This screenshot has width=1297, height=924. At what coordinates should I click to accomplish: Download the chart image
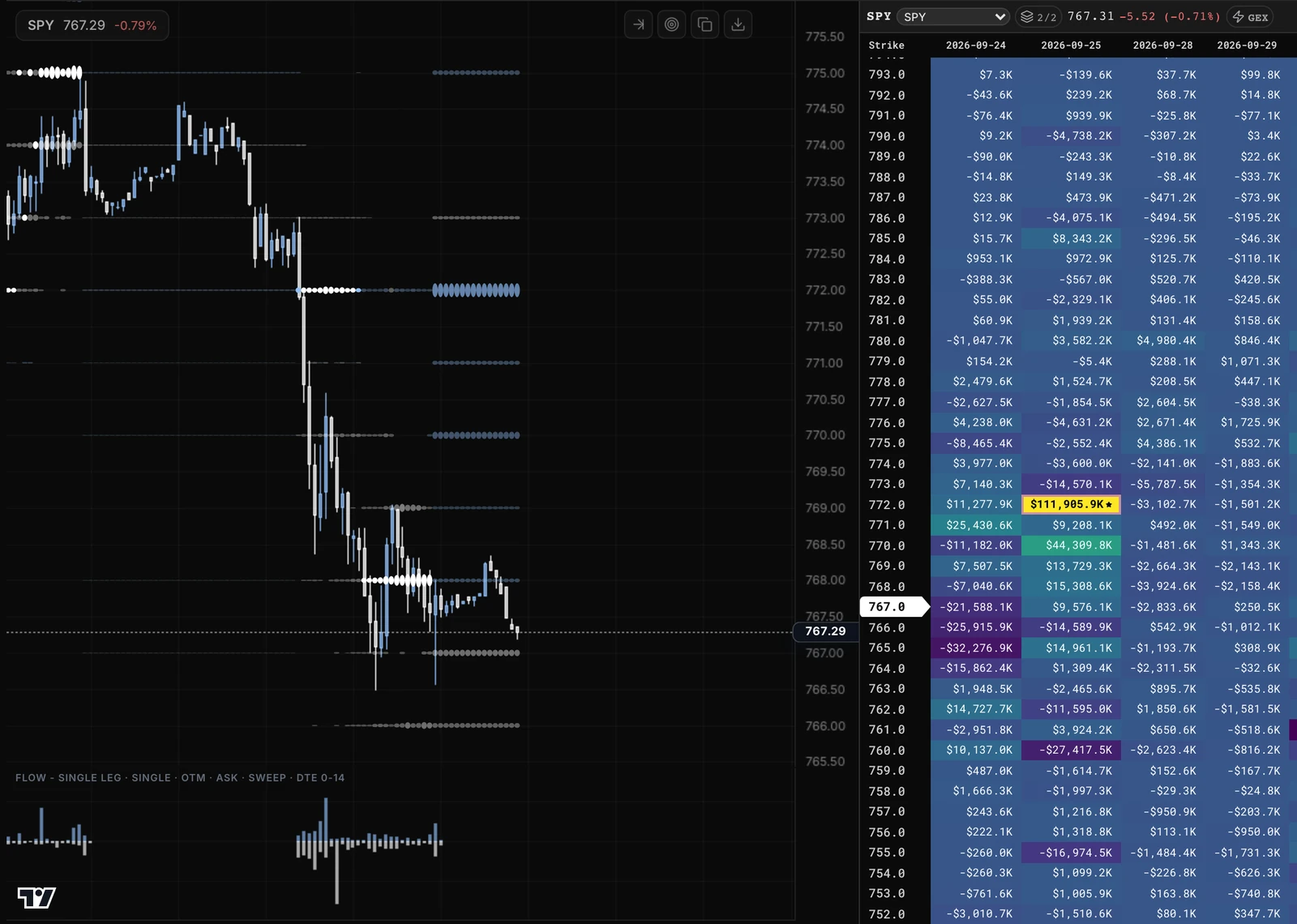pos(738,24)
